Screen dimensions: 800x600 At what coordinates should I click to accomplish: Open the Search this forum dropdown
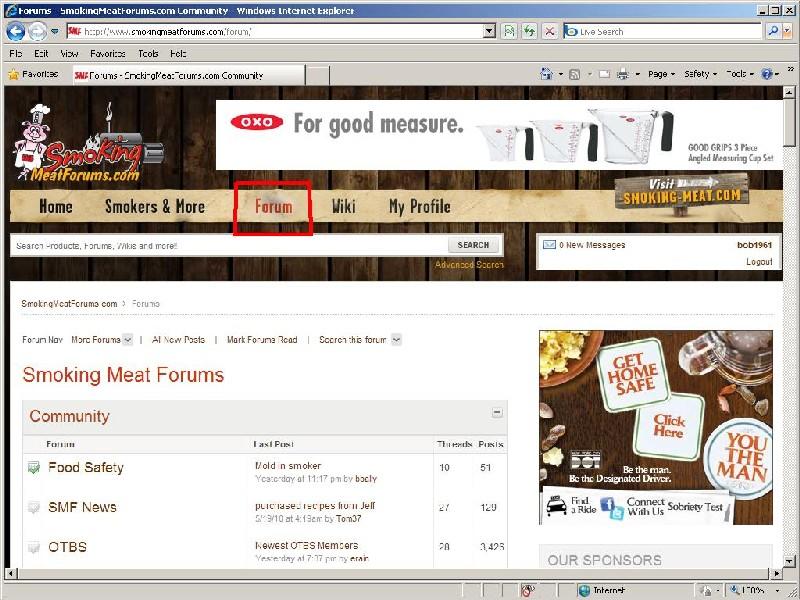coord(396,340)
